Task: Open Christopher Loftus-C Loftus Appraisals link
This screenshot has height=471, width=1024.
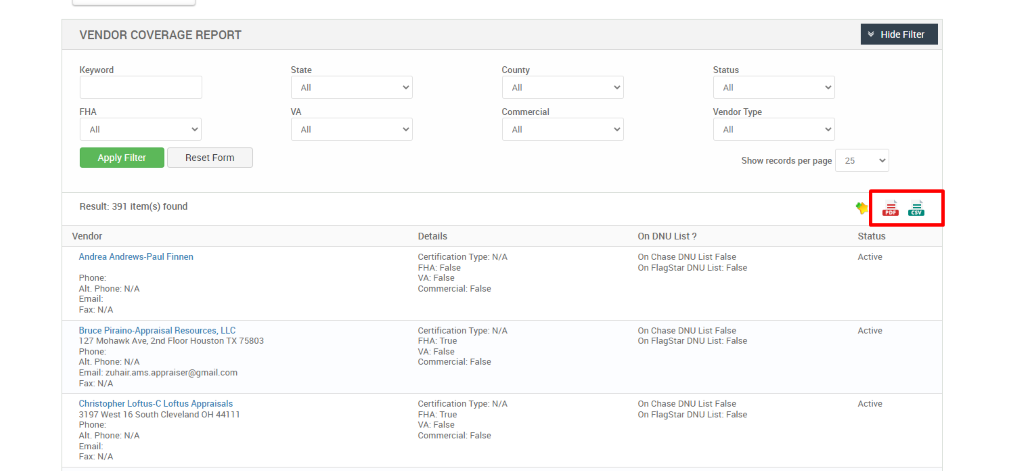Action: click(155, 404)
